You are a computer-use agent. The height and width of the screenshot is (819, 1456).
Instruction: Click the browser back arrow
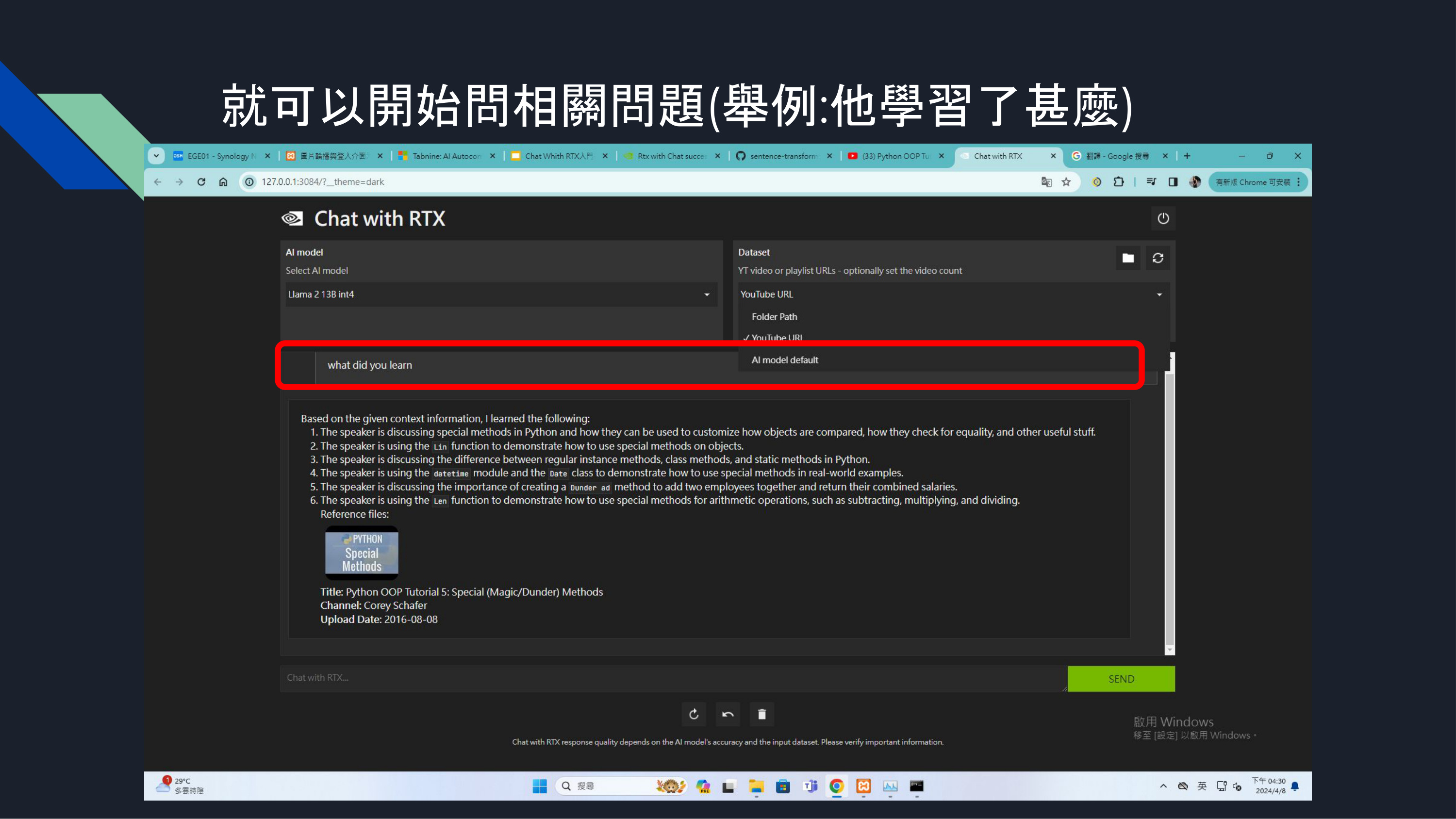click(158, 182)
